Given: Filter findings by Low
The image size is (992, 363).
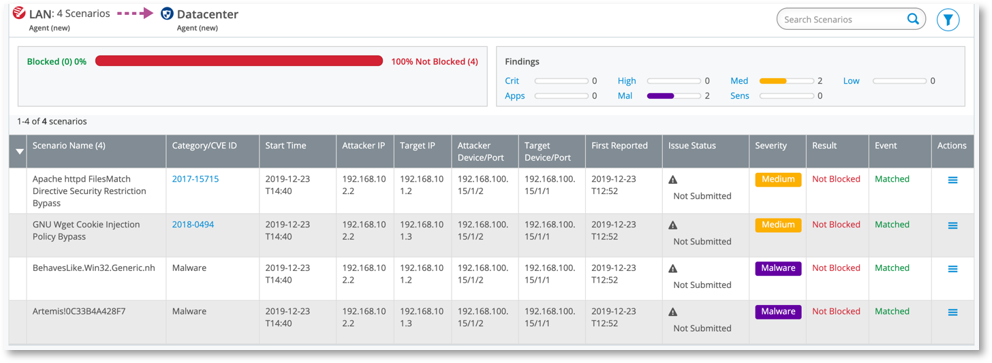Looking at the screenshot, I should [851, 81].
